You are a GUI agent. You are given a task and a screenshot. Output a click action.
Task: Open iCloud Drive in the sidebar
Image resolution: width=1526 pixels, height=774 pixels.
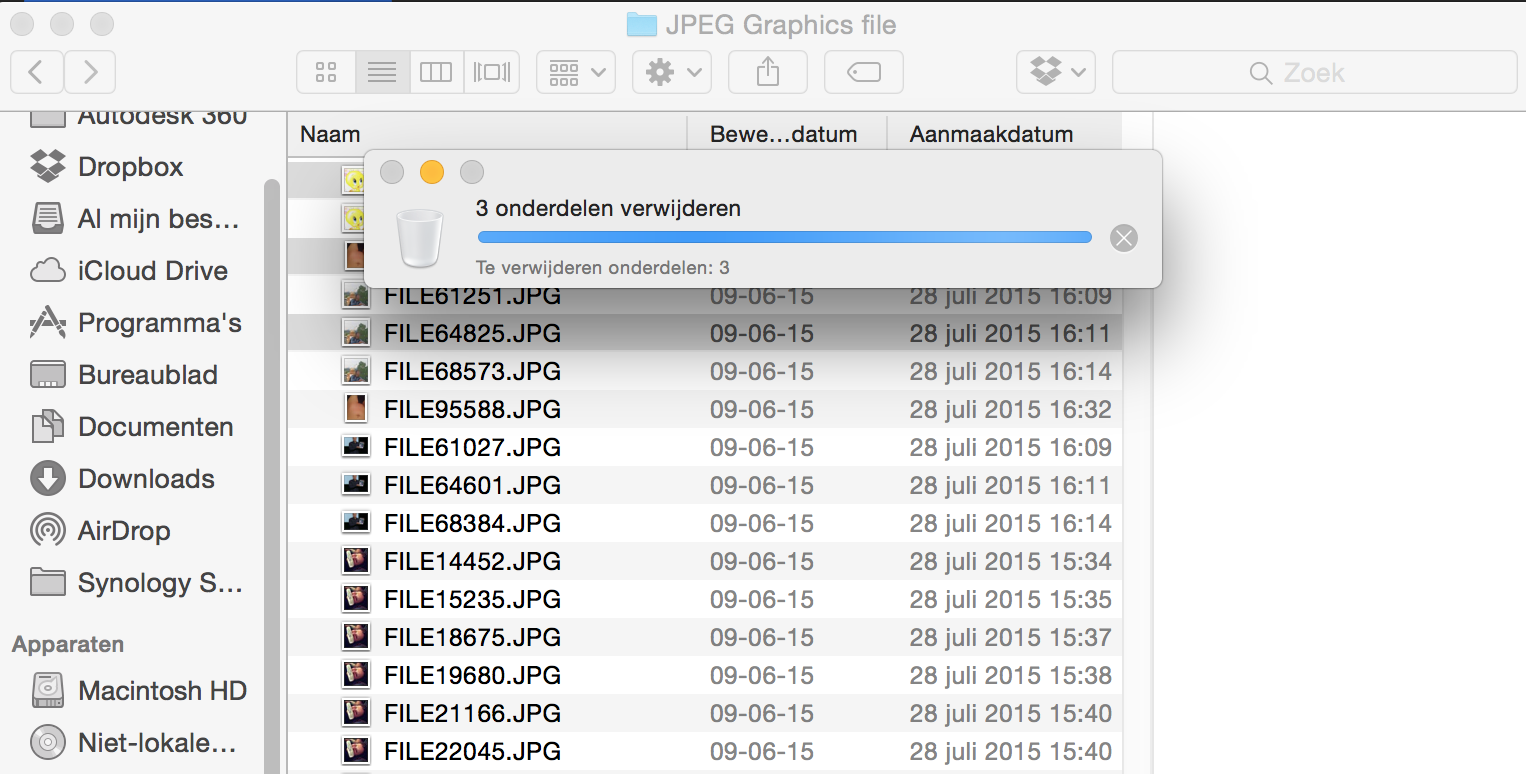pyautogui.click(x=152, y=271)
